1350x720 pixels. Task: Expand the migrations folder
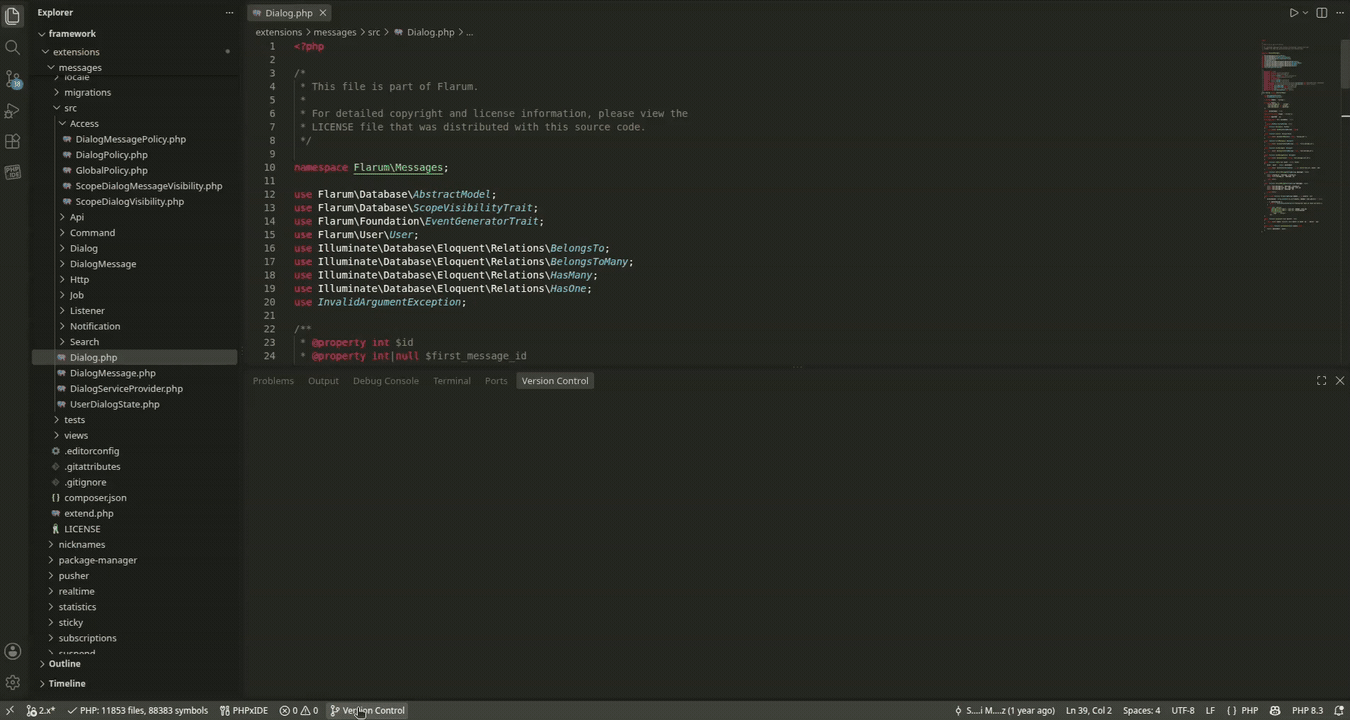[134, 92]
